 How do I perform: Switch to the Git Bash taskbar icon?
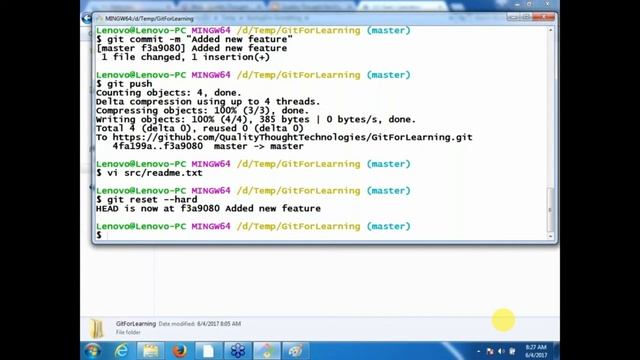(267, 351)
